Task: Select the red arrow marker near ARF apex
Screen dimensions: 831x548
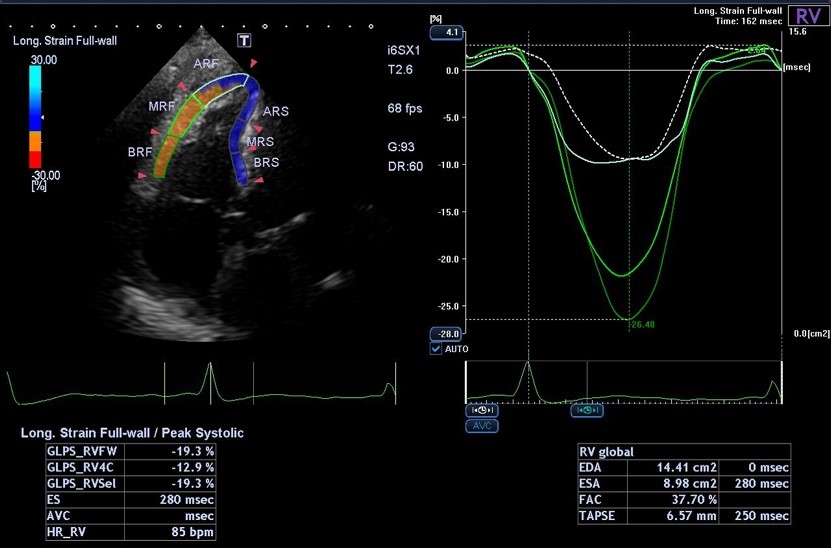Action: coord(254,63)
